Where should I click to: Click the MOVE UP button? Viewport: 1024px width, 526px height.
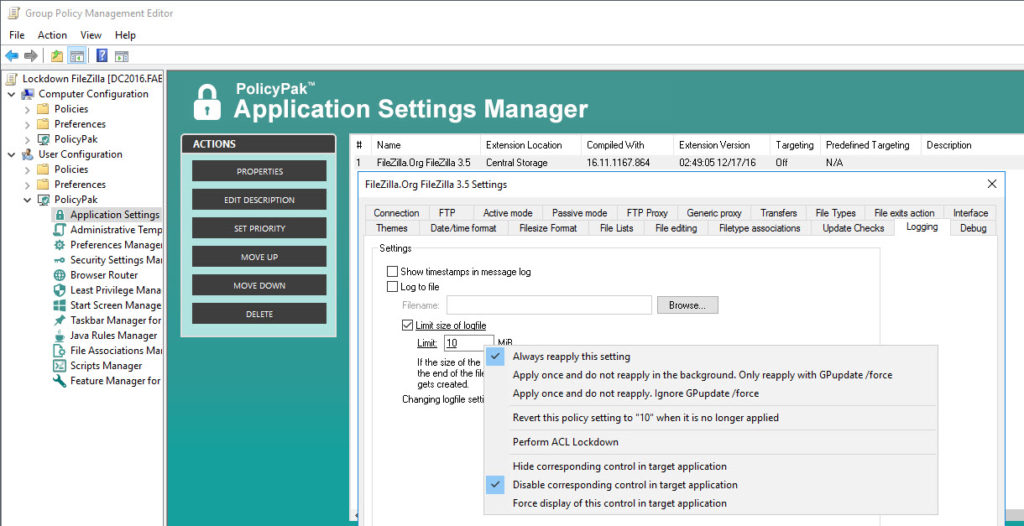tap(259, 257)
